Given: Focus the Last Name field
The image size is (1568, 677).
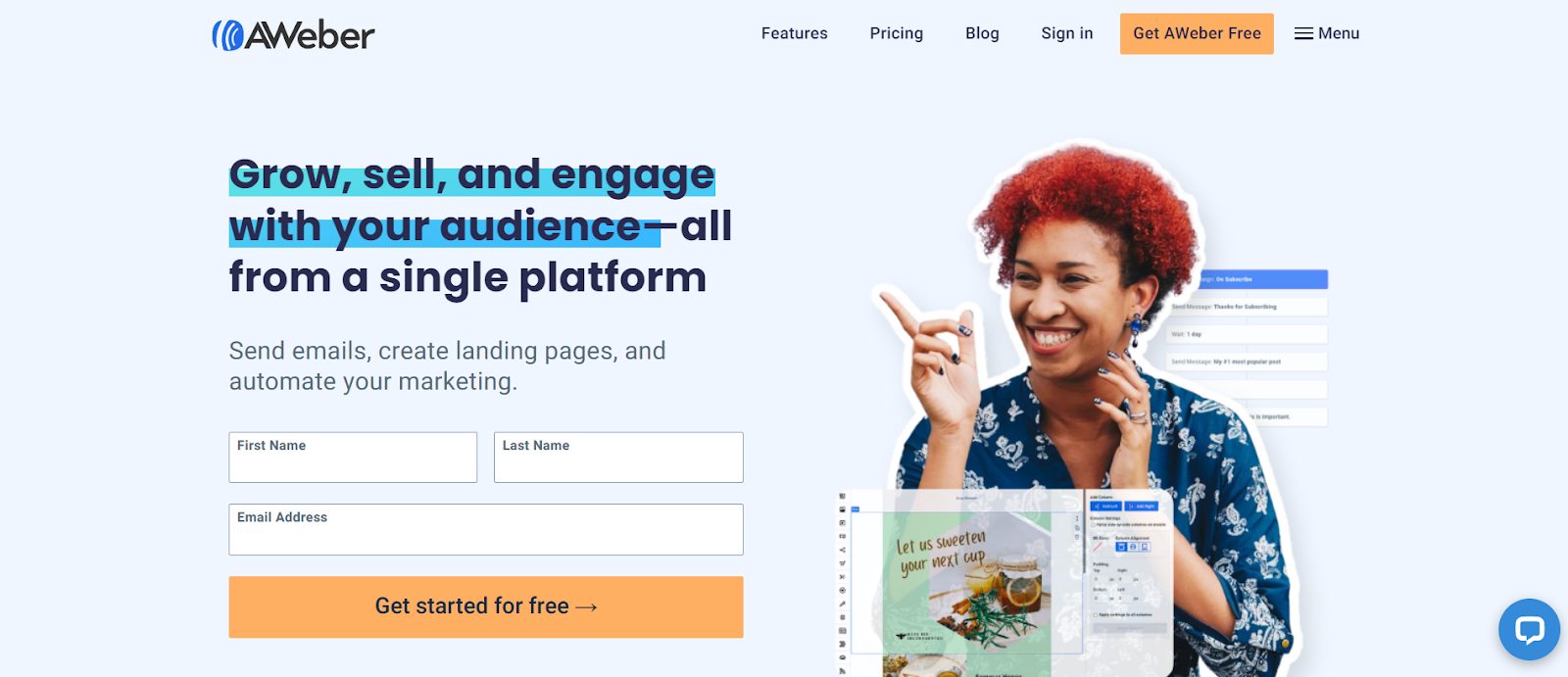Looking at the screenshot, I should (x=618, y=458).
